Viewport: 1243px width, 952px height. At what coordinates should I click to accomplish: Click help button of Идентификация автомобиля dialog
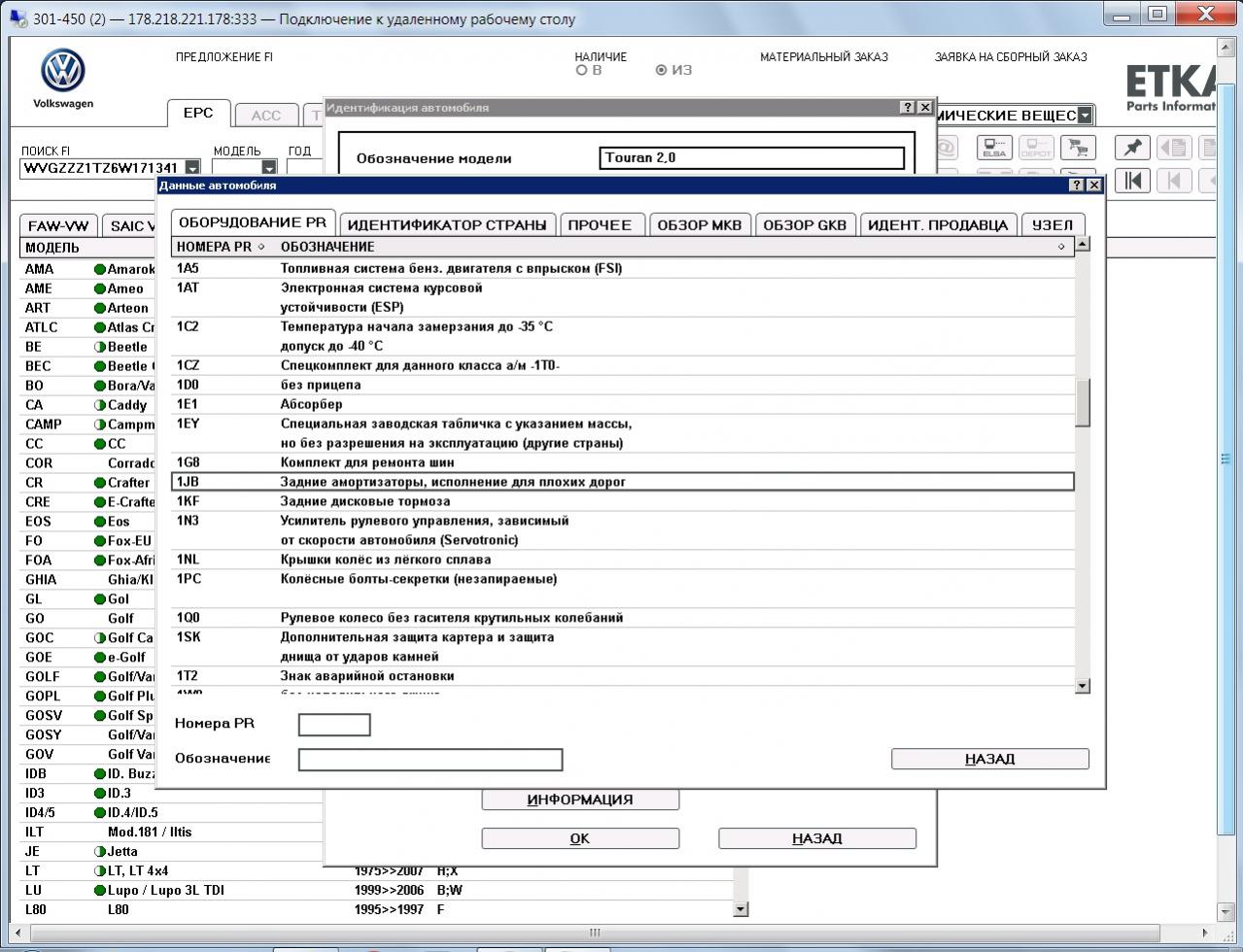pos(908,107)
